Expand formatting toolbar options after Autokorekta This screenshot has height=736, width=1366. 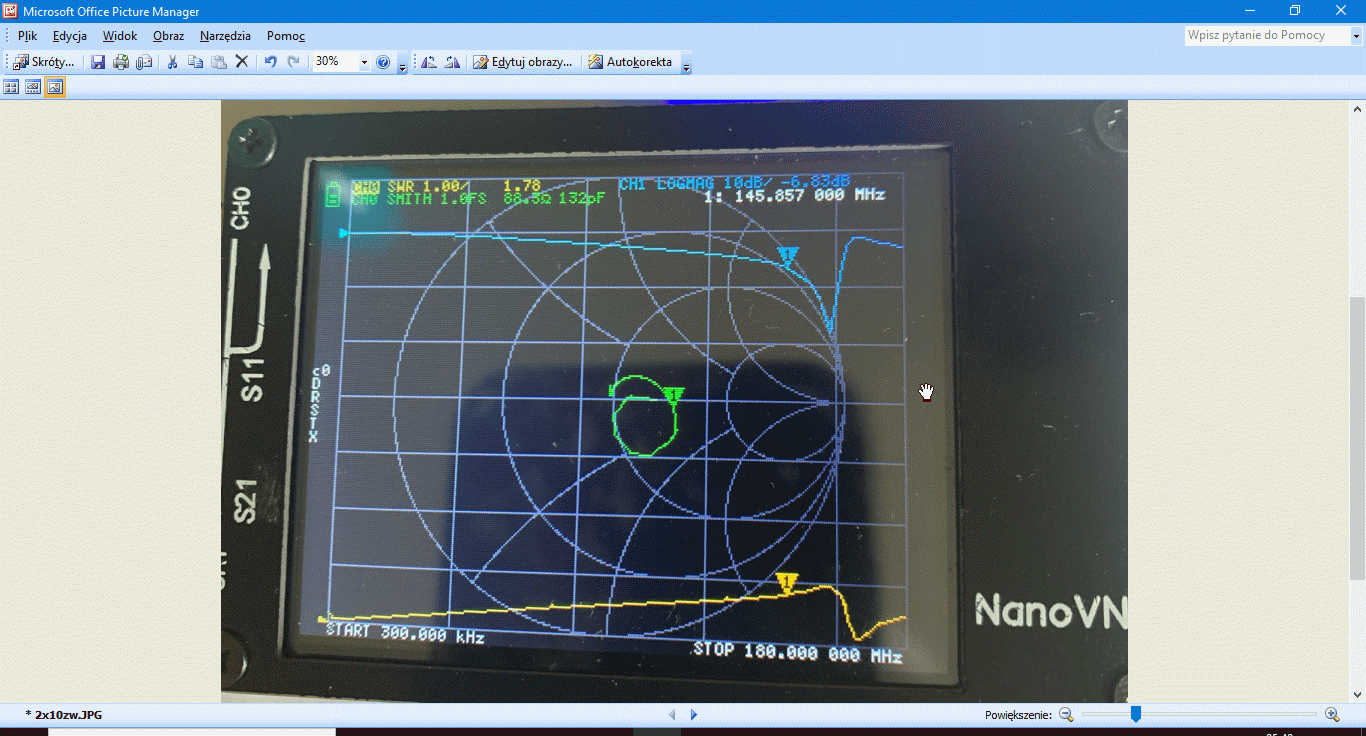(x=686, y=66)
